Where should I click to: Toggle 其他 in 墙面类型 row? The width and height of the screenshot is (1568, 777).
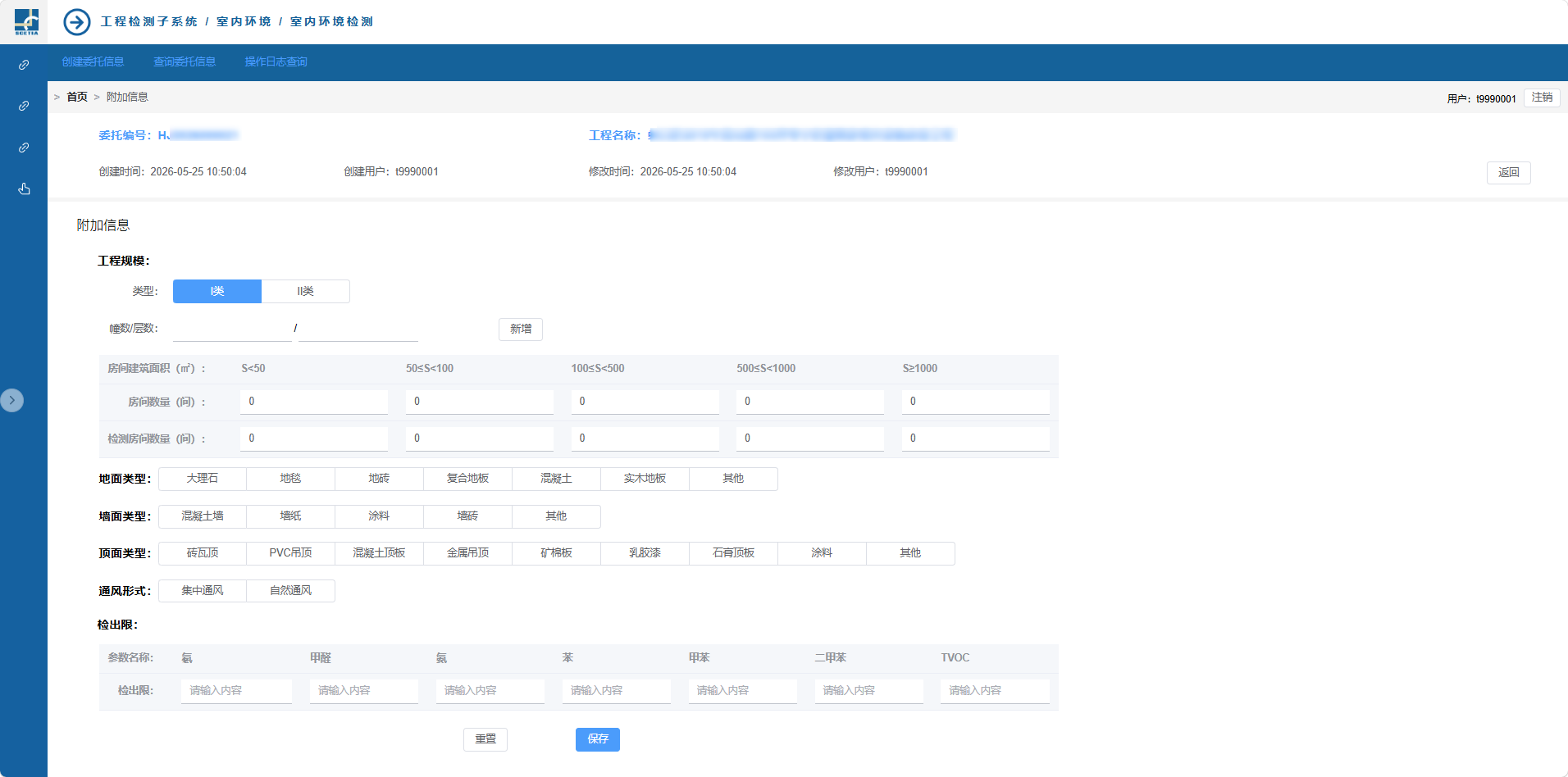[557, 516]
